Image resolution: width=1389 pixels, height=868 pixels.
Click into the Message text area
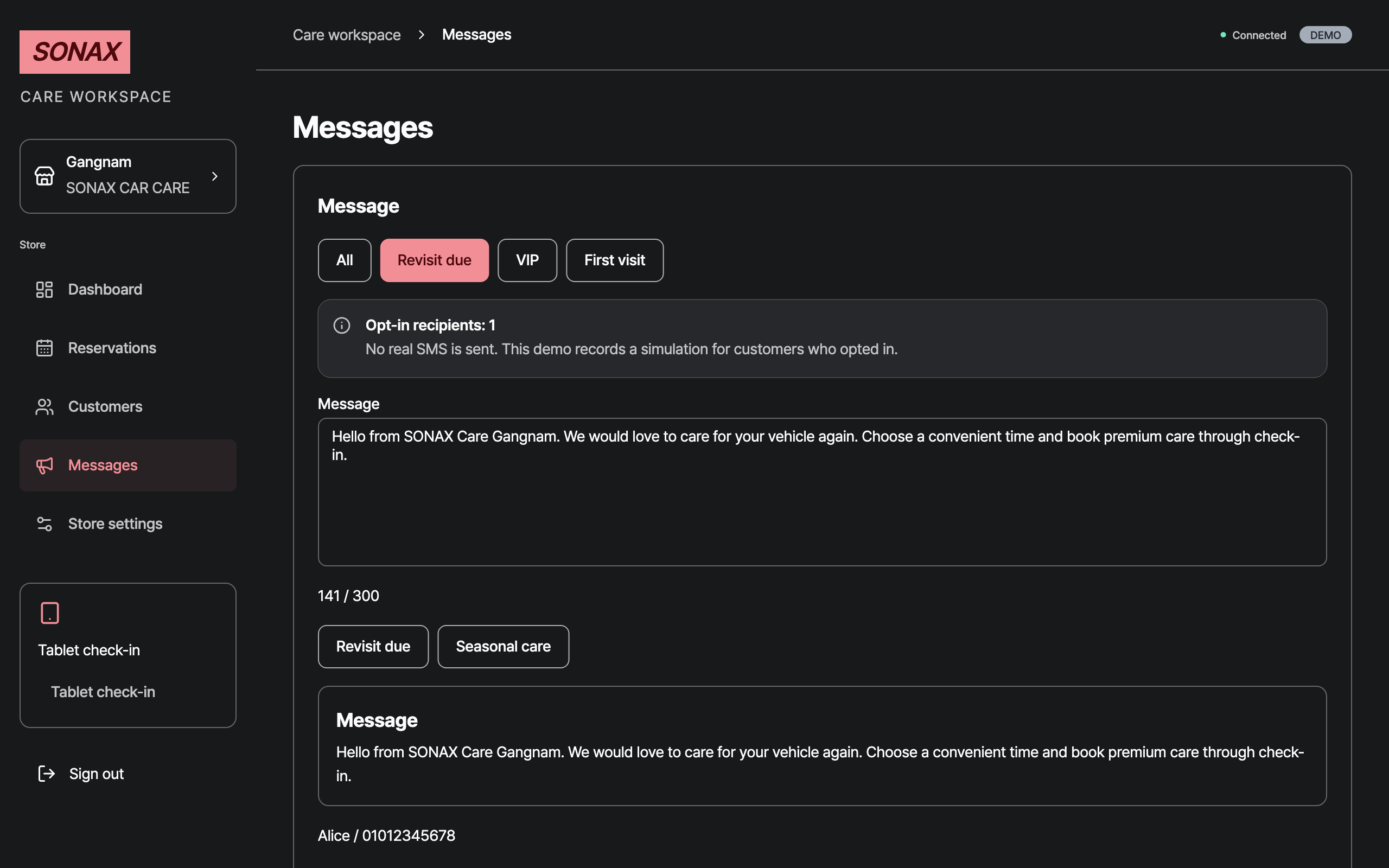click(822, 492)
